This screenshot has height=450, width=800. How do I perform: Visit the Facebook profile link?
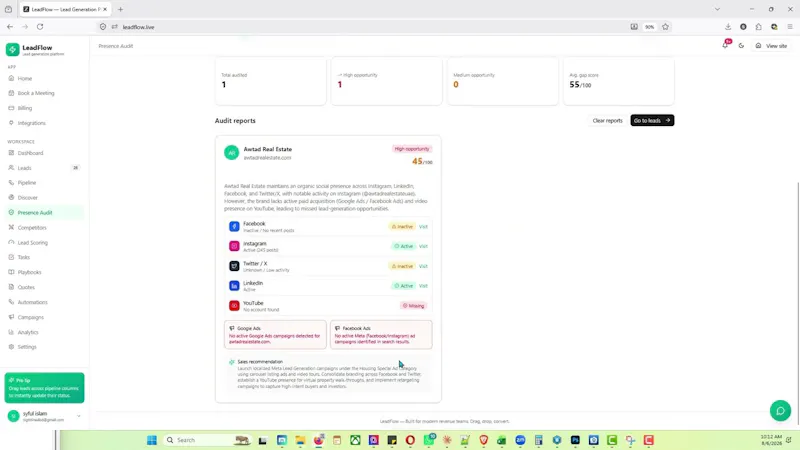423,227
